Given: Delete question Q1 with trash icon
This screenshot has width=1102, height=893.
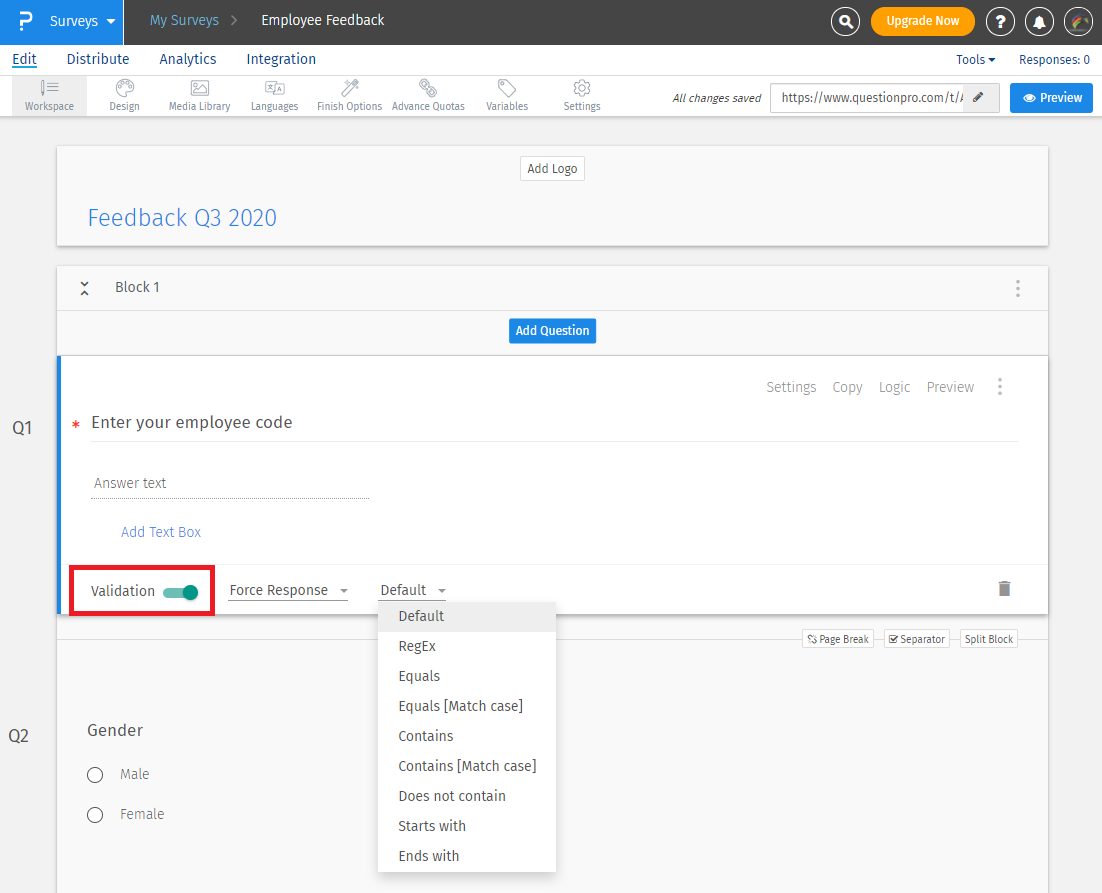Looking at the screenshot, I should pyautogui.click(x=1004, y=589).
